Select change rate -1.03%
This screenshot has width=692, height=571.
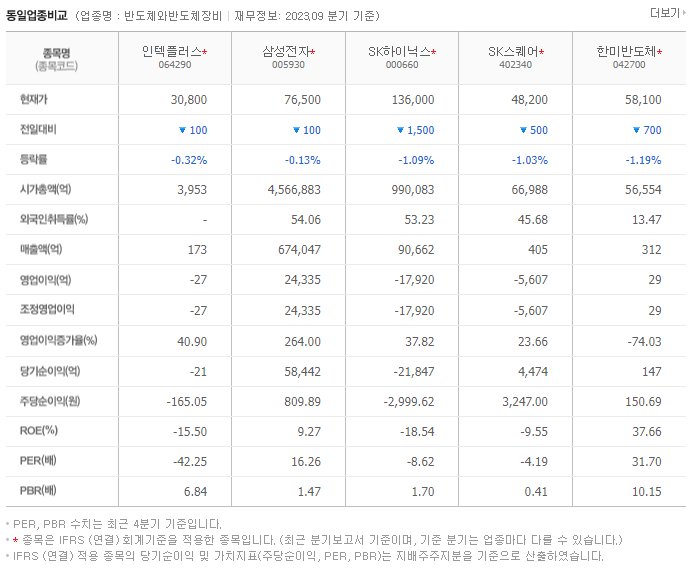(530, 160)
